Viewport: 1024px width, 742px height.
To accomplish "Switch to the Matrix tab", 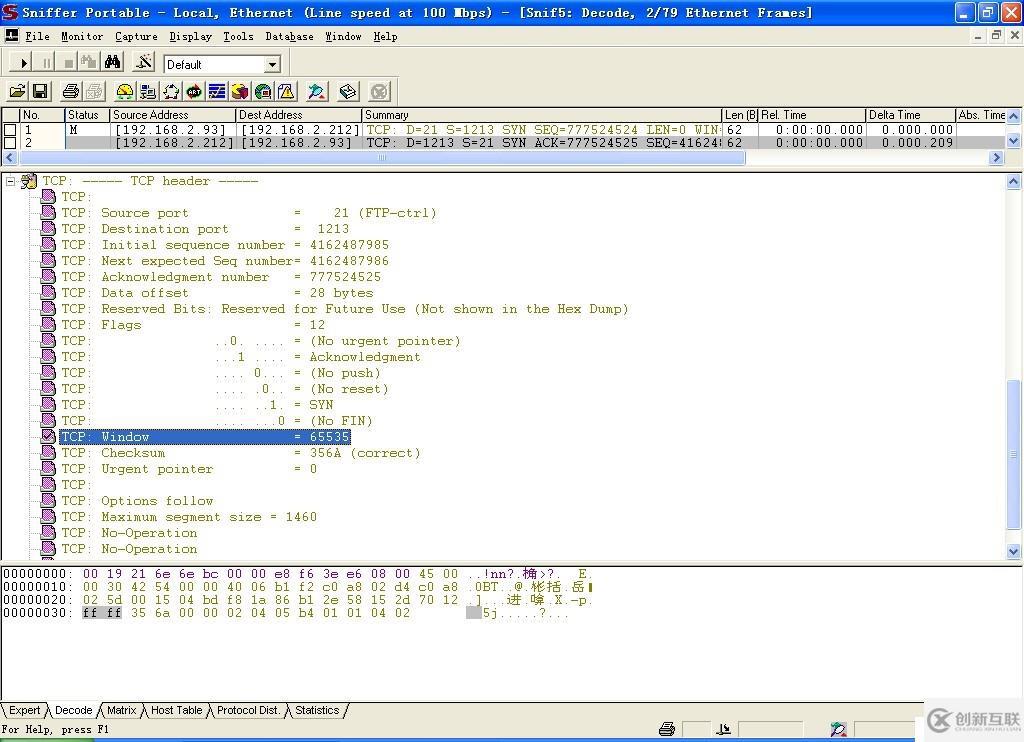I will click(x=121, y=710).
